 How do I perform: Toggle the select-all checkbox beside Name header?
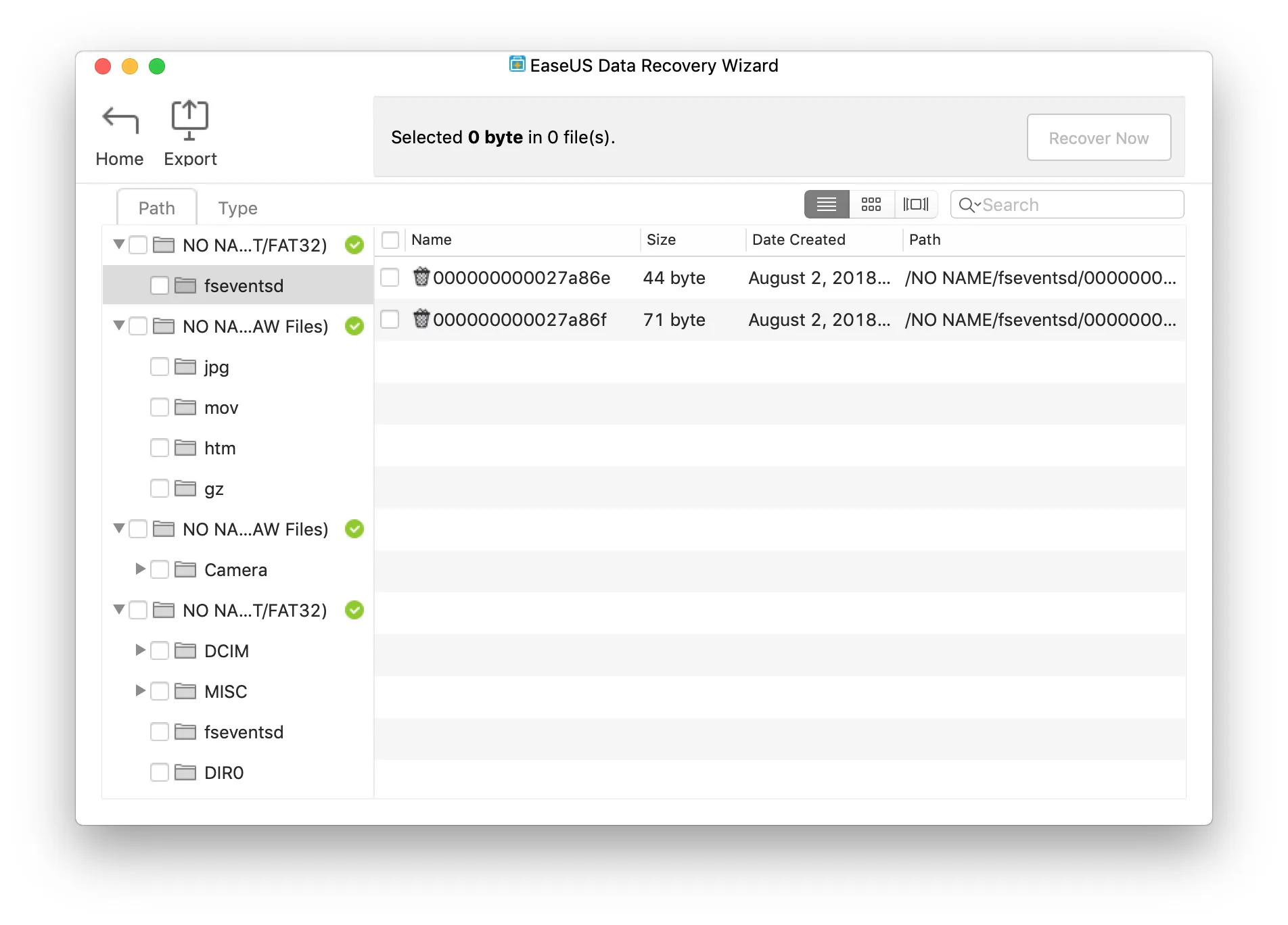click(390, 239)
